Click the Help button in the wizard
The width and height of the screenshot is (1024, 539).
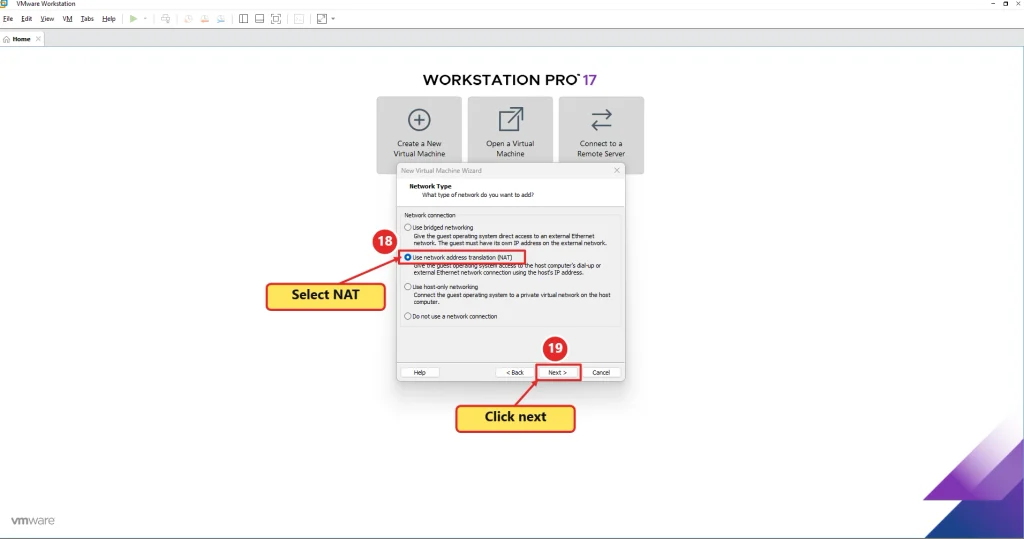(x=419, y=372)
